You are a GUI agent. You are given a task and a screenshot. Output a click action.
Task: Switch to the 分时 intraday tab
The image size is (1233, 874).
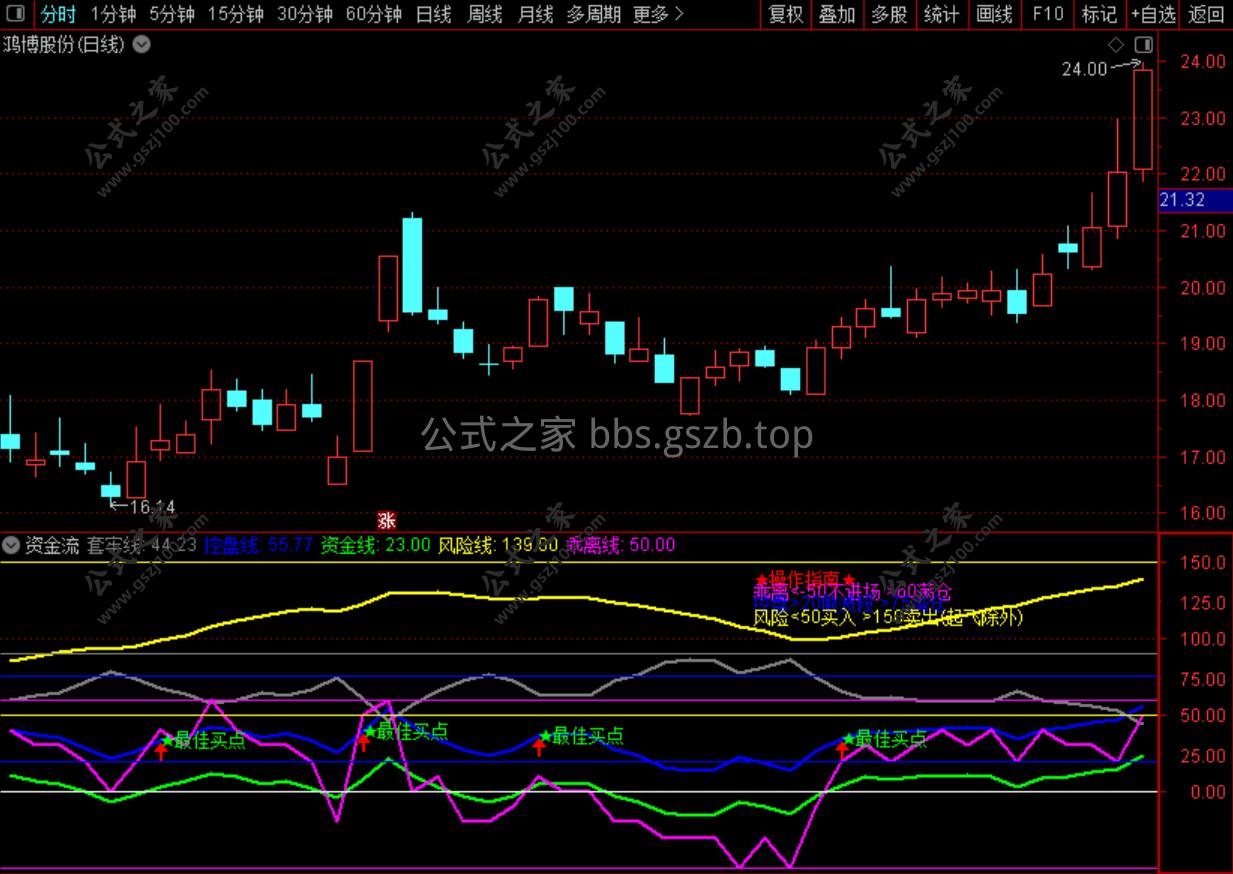click(58, 14)
